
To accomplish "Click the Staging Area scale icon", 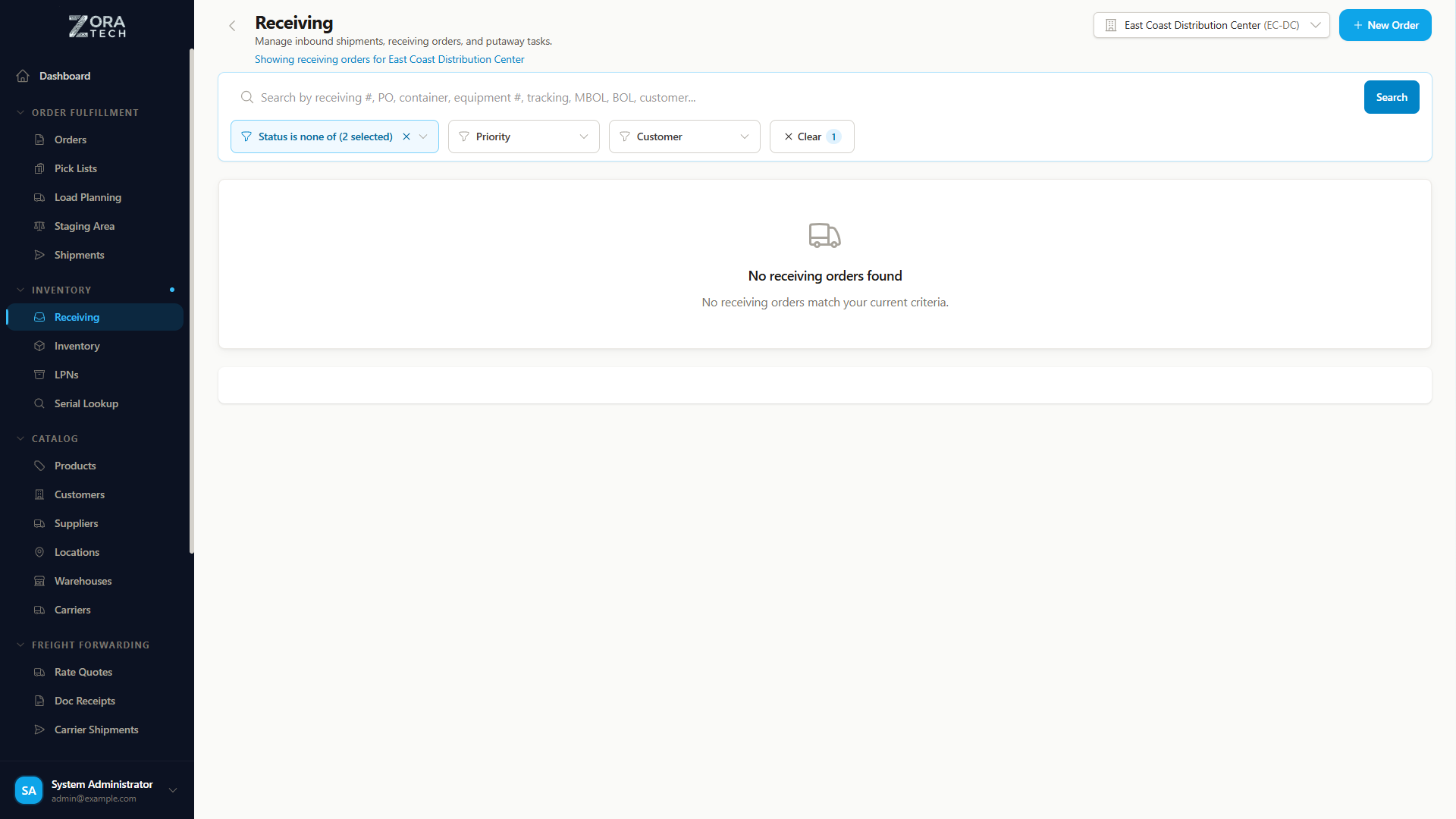I will click(x=39, y=226).
